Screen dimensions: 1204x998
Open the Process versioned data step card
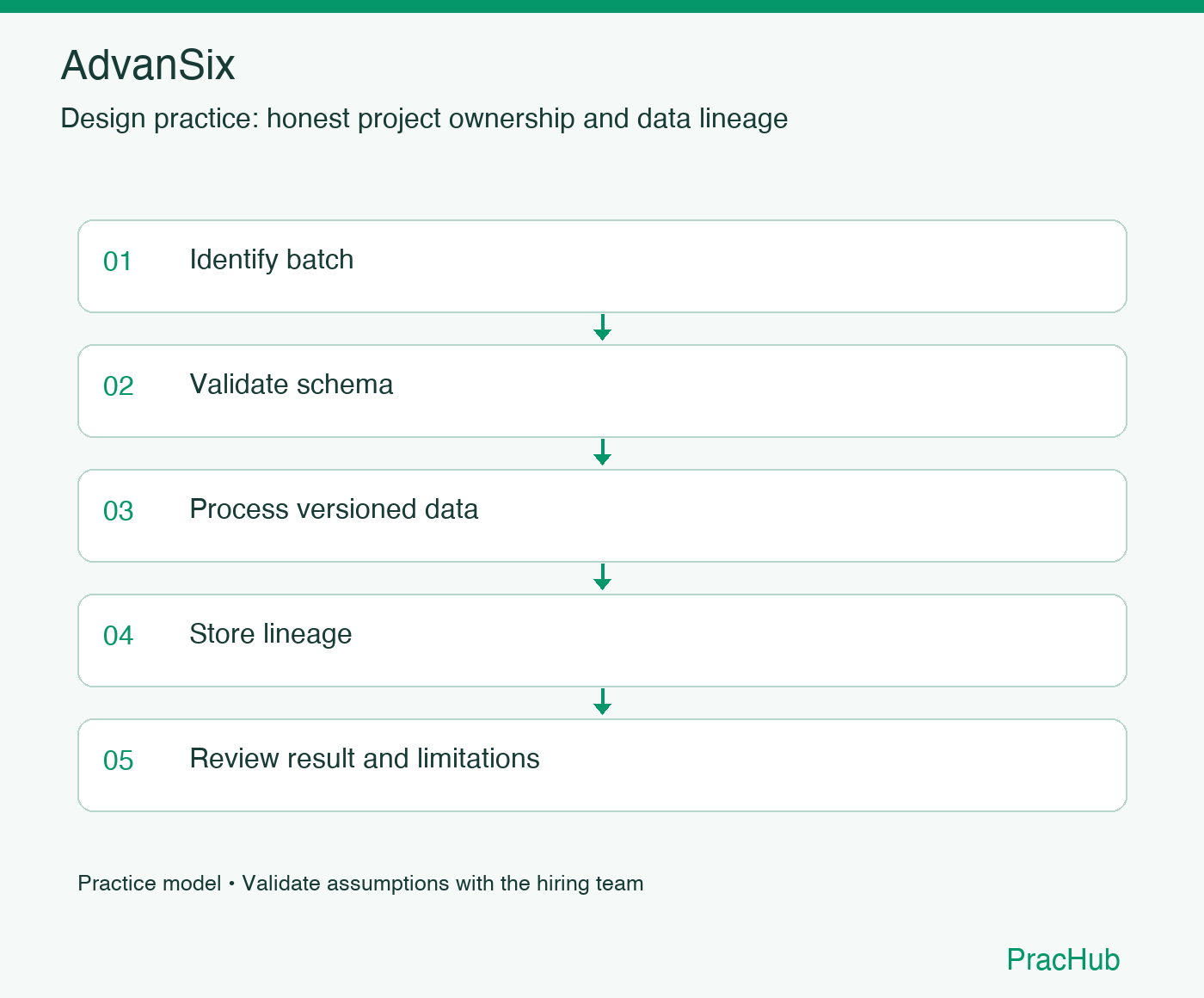pyautogui.click(x=602, y=515)
